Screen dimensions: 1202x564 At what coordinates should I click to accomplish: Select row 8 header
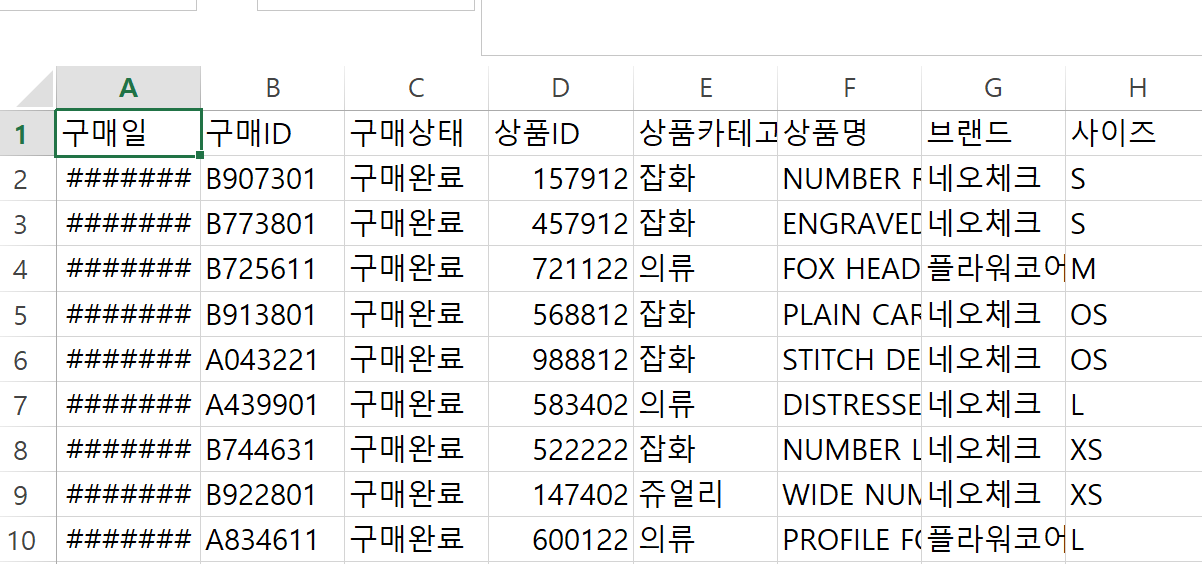pyautogui.click(x=28, y=449)
